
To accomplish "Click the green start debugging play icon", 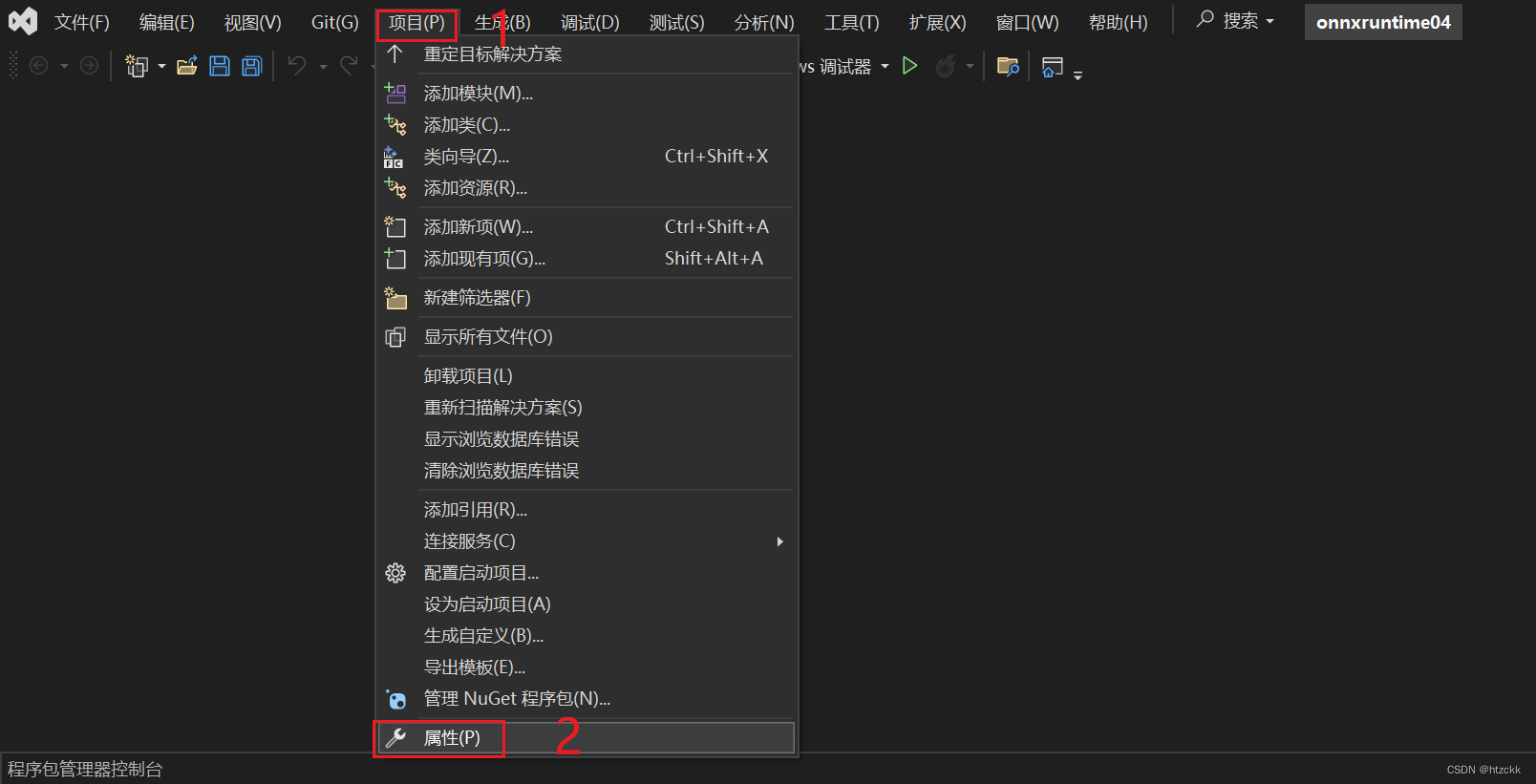I will tap(910, 66).
